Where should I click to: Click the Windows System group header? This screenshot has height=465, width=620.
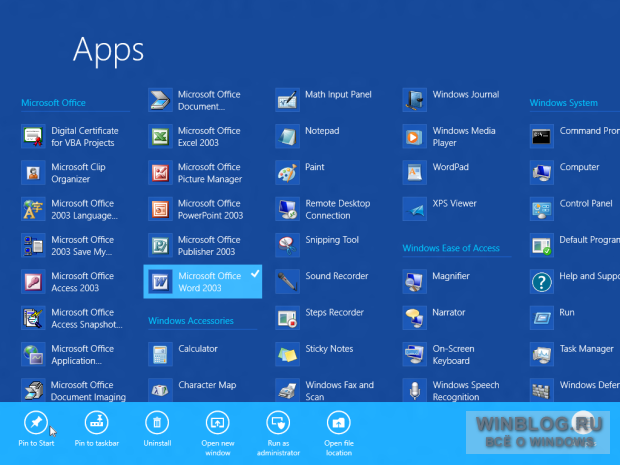pos(564,103)
